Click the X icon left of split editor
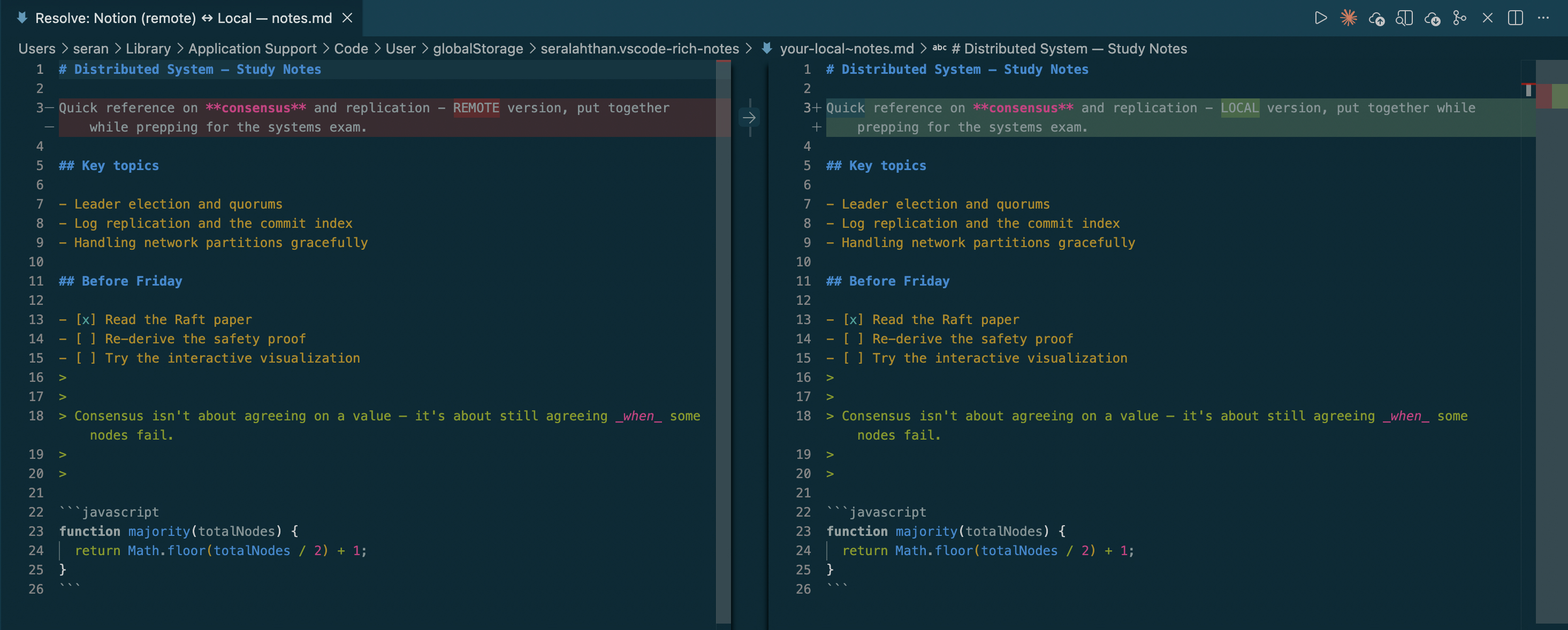The height and width of the screenshot is (630, 1568). [1487, 18]
